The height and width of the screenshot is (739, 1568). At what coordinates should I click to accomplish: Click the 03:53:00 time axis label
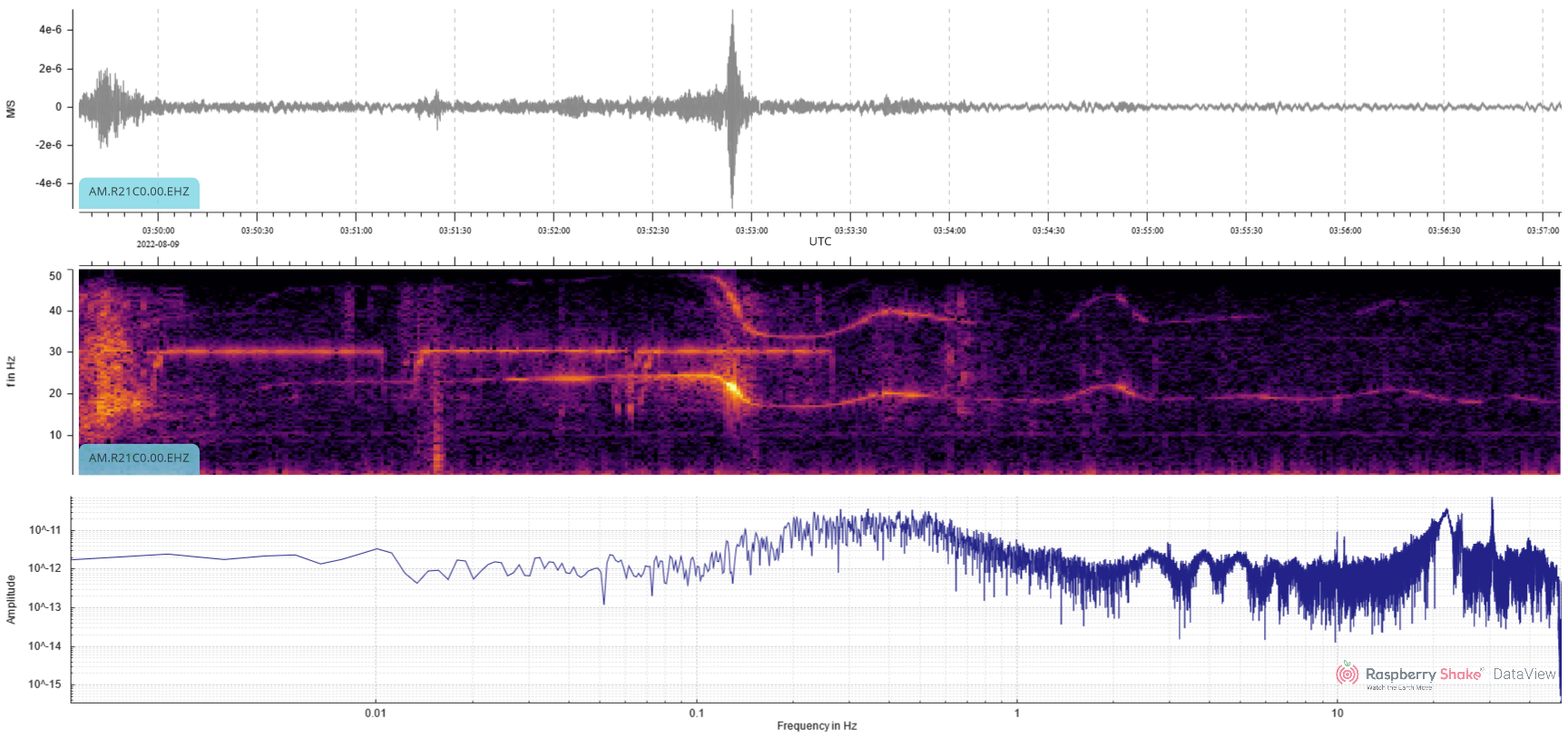751,231
